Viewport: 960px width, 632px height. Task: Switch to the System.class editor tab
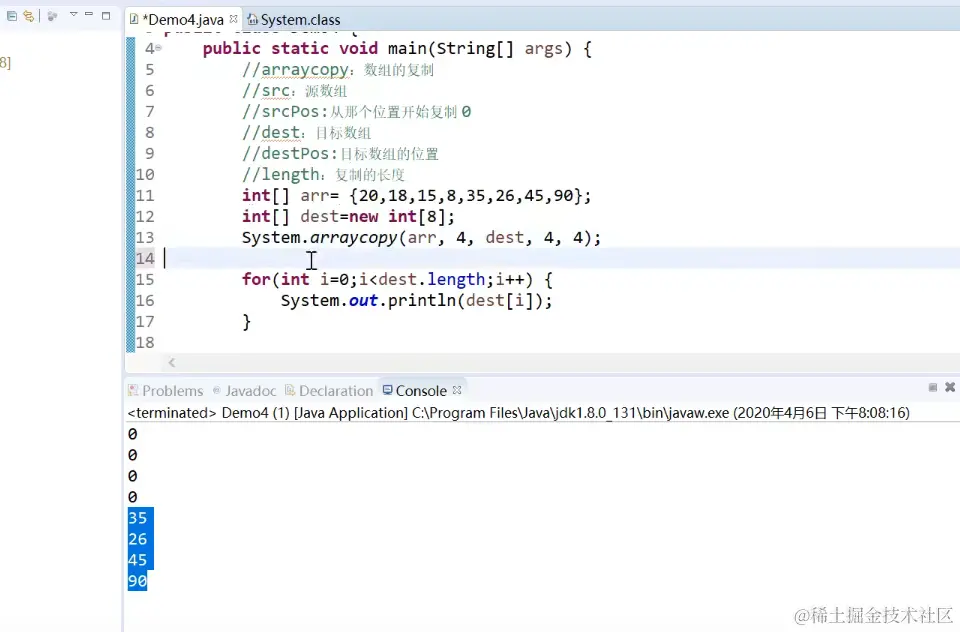[x=294, y=20]
